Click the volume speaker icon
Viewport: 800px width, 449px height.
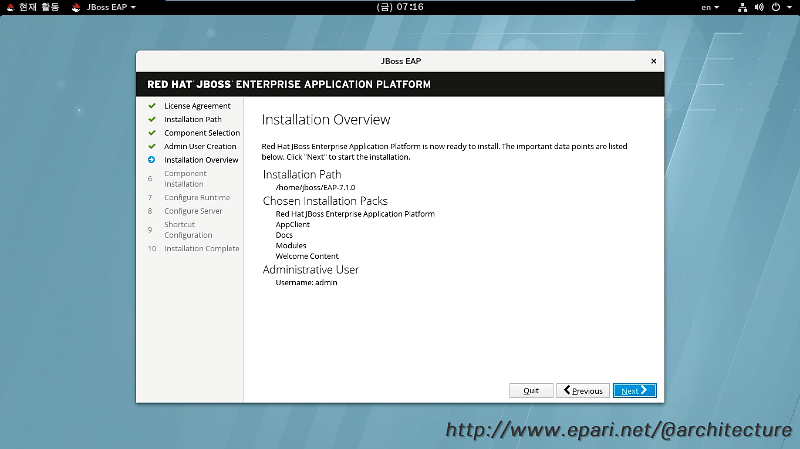coord(759,7)
